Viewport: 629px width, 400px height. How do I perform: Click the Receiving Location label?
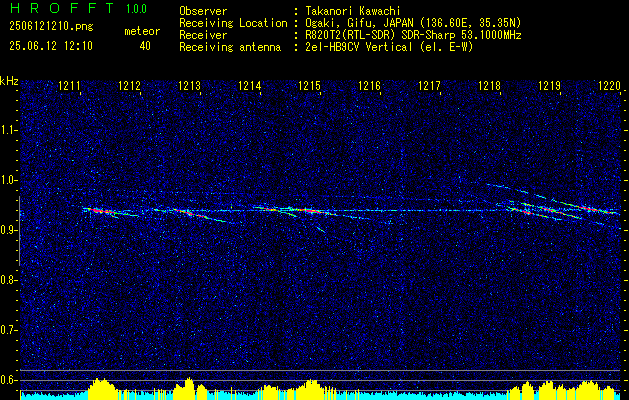pyautogui.click(x=233, y=23)
